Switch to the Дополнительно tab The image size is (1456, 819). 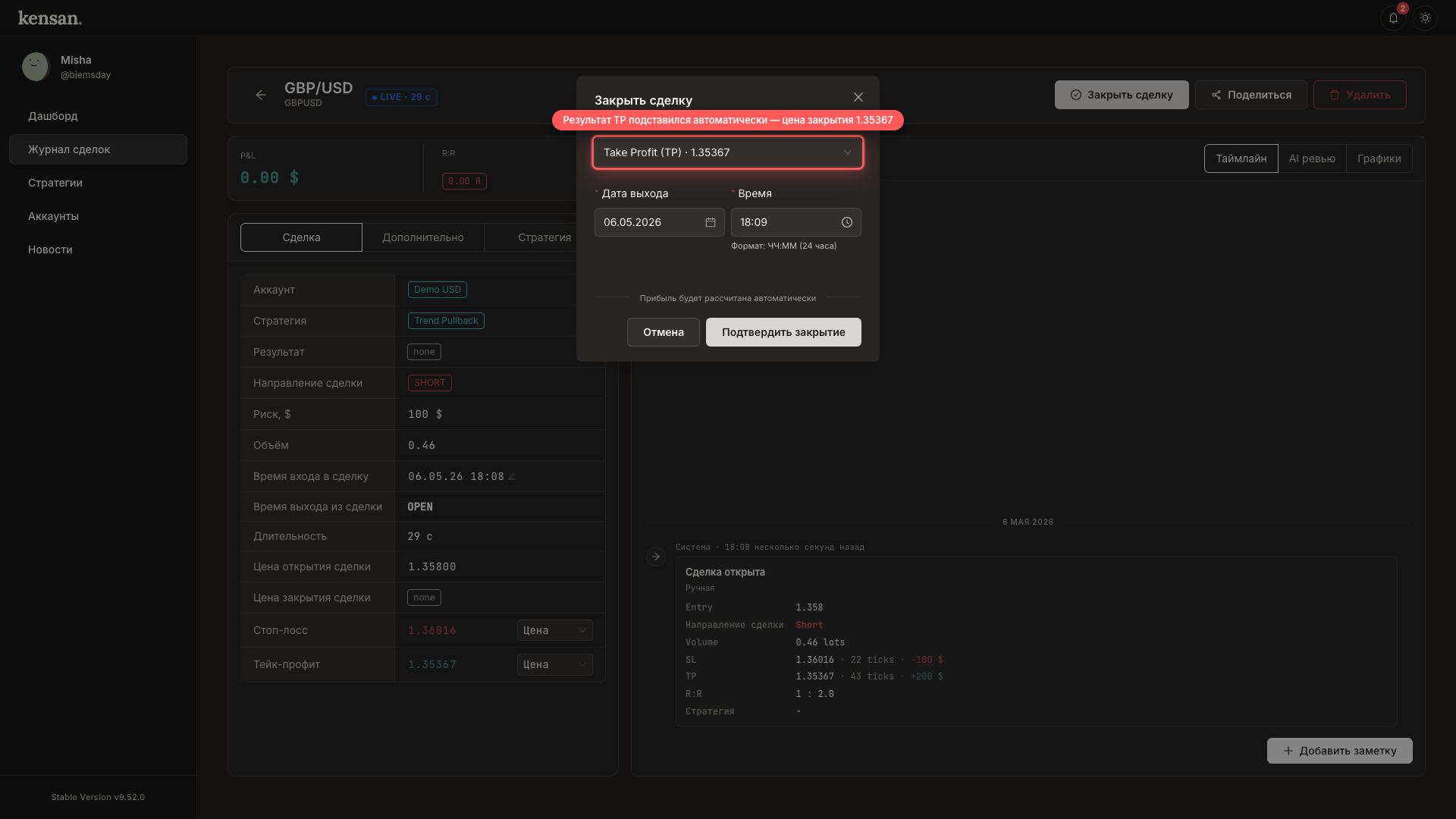click(x=423, y=237)
